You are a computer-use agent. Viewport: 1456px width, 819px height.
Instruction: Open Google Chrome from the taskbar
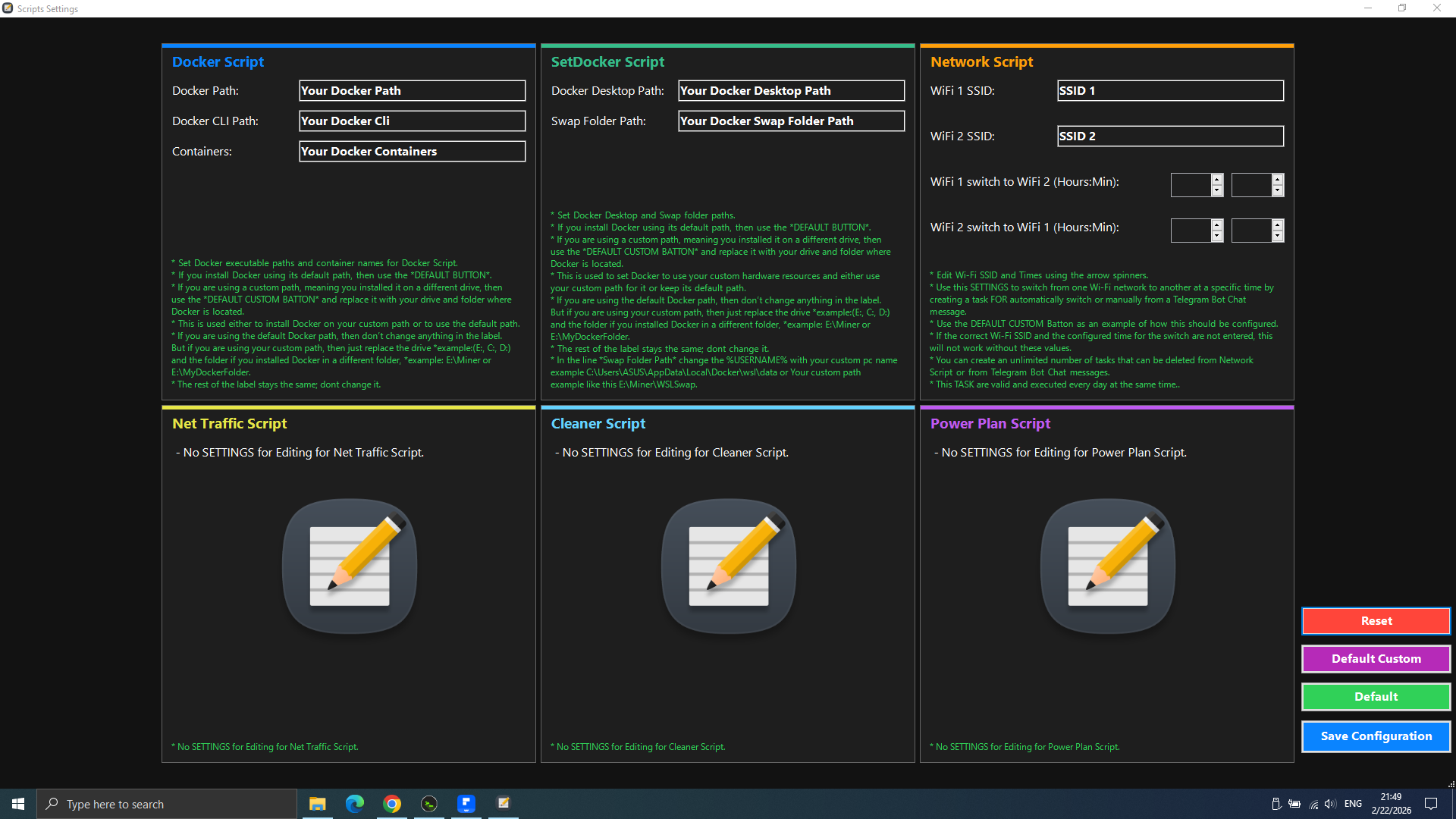point(392,804)
